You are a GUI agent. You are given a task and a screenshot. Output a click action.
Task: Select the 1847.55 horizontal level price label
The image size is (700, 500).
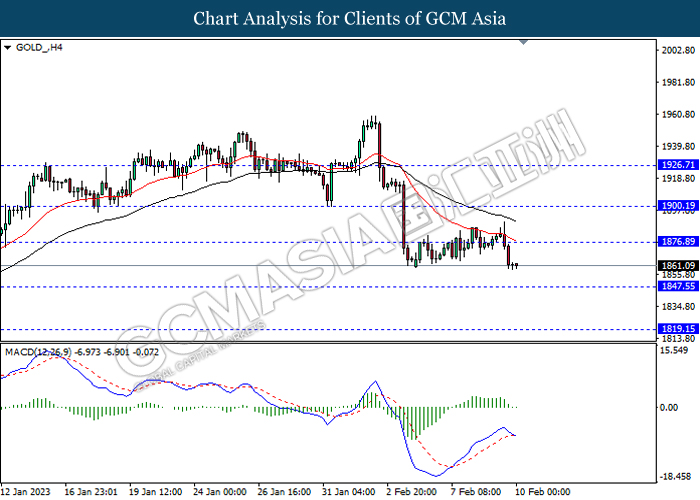(x=679, y=286)
